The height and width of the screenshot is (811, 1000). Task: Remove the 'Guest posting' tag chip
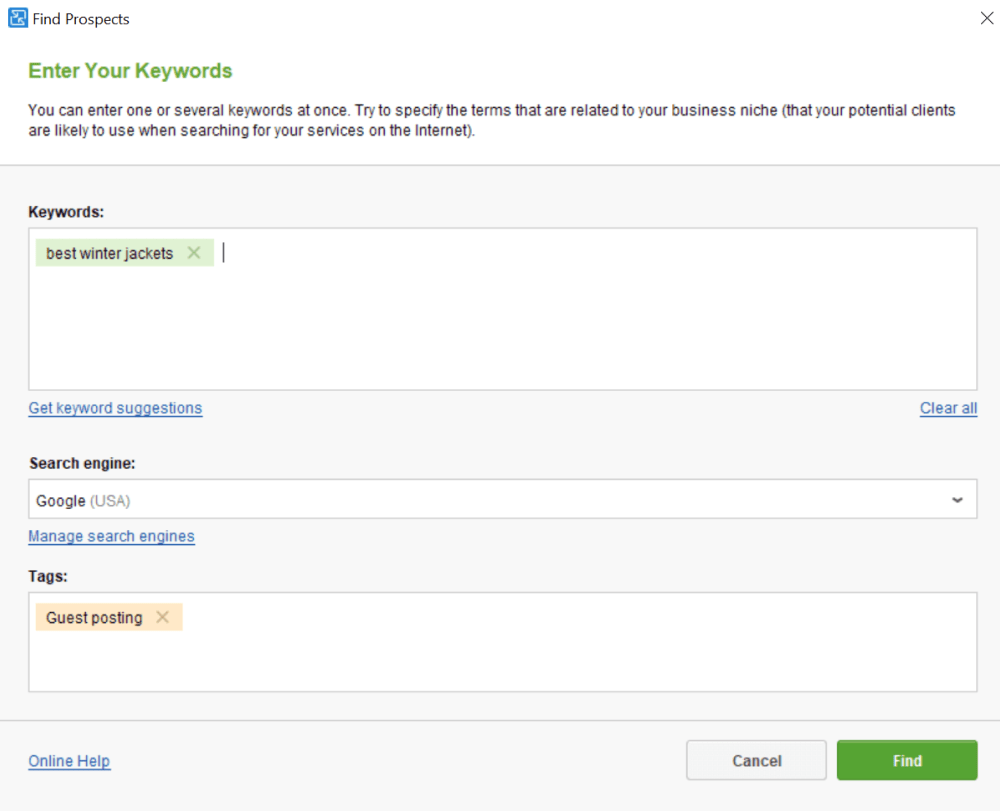pos(163,617)
